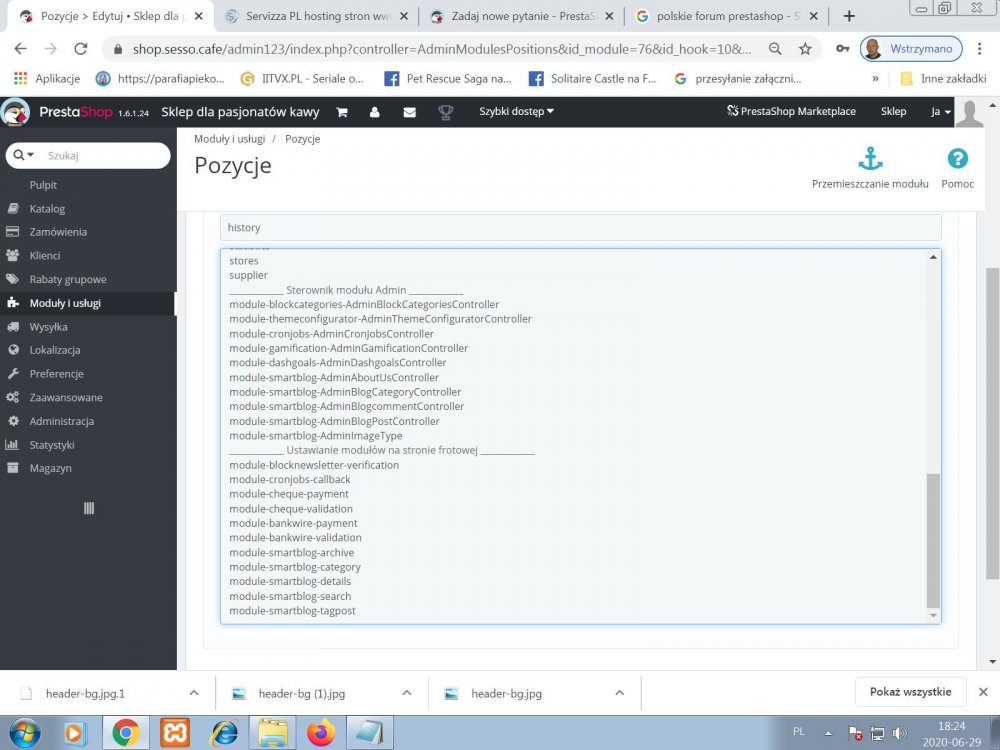The width and height of the screenshot is (1000, 750).
Task: Select module-smartblog-tagpost in list
Action: click(292, 611)
